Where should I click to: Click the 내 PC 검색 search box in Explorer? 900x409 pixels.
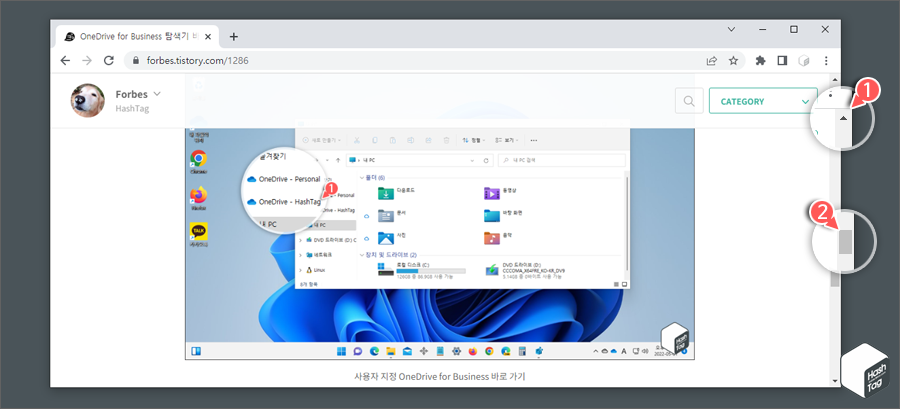tap(561, 161)
